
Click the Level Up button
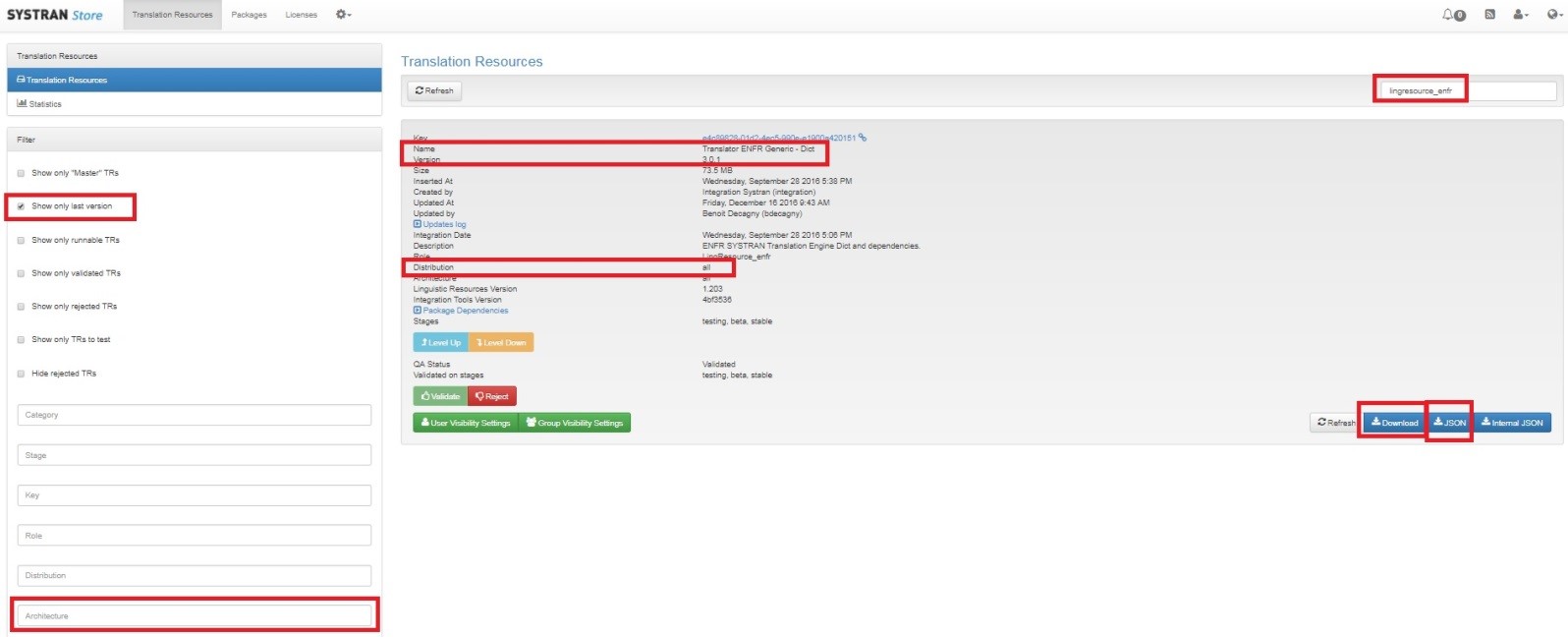point(440,342)
